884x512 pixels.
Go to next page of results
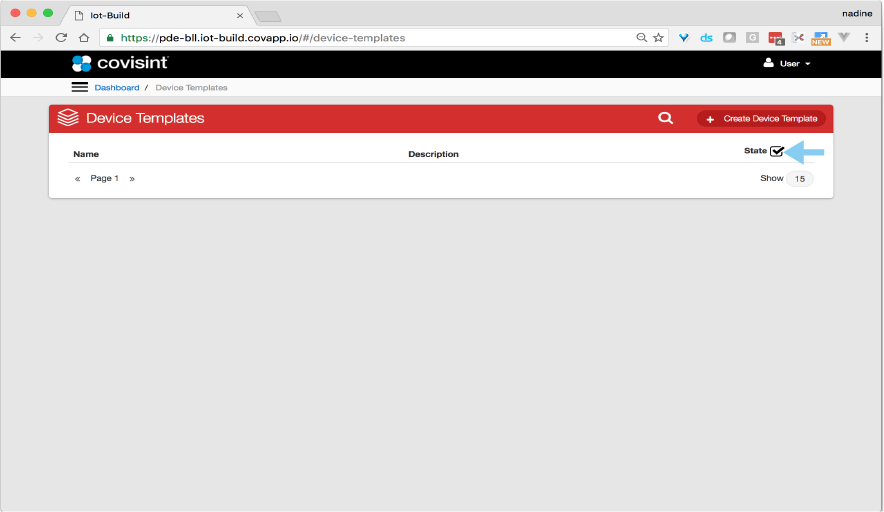tap(132, 178)
